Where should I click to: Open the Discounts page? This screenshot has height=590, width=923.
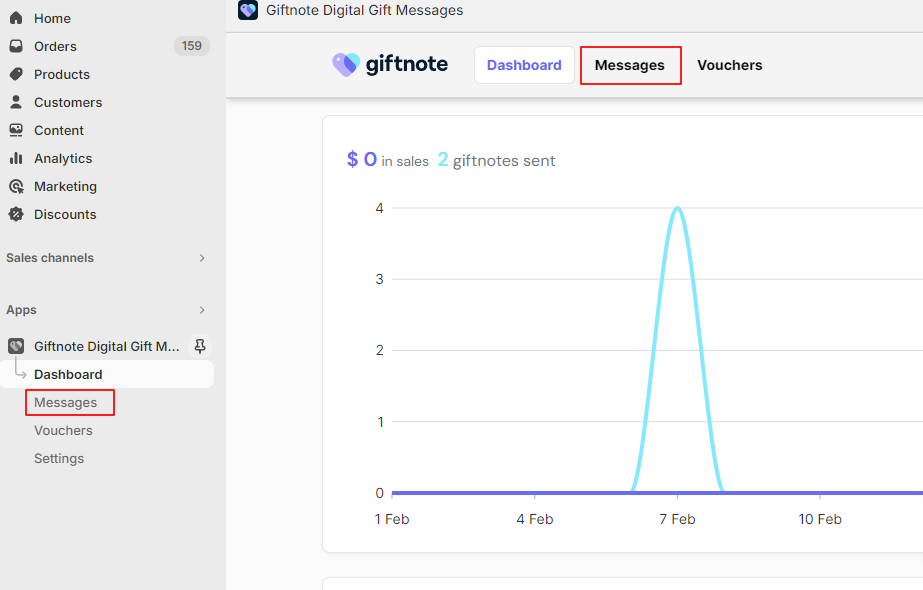click(x=65, y=214)
